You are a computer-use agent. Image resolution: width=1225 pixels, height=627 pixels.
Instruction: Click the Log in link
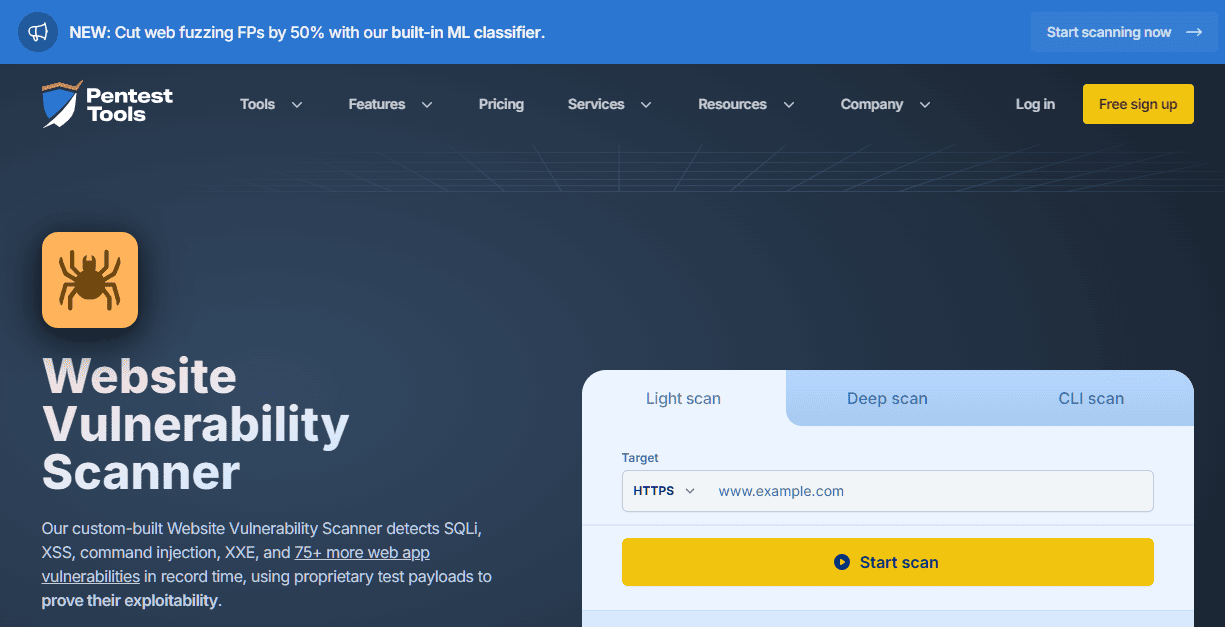pos(1035,104)
